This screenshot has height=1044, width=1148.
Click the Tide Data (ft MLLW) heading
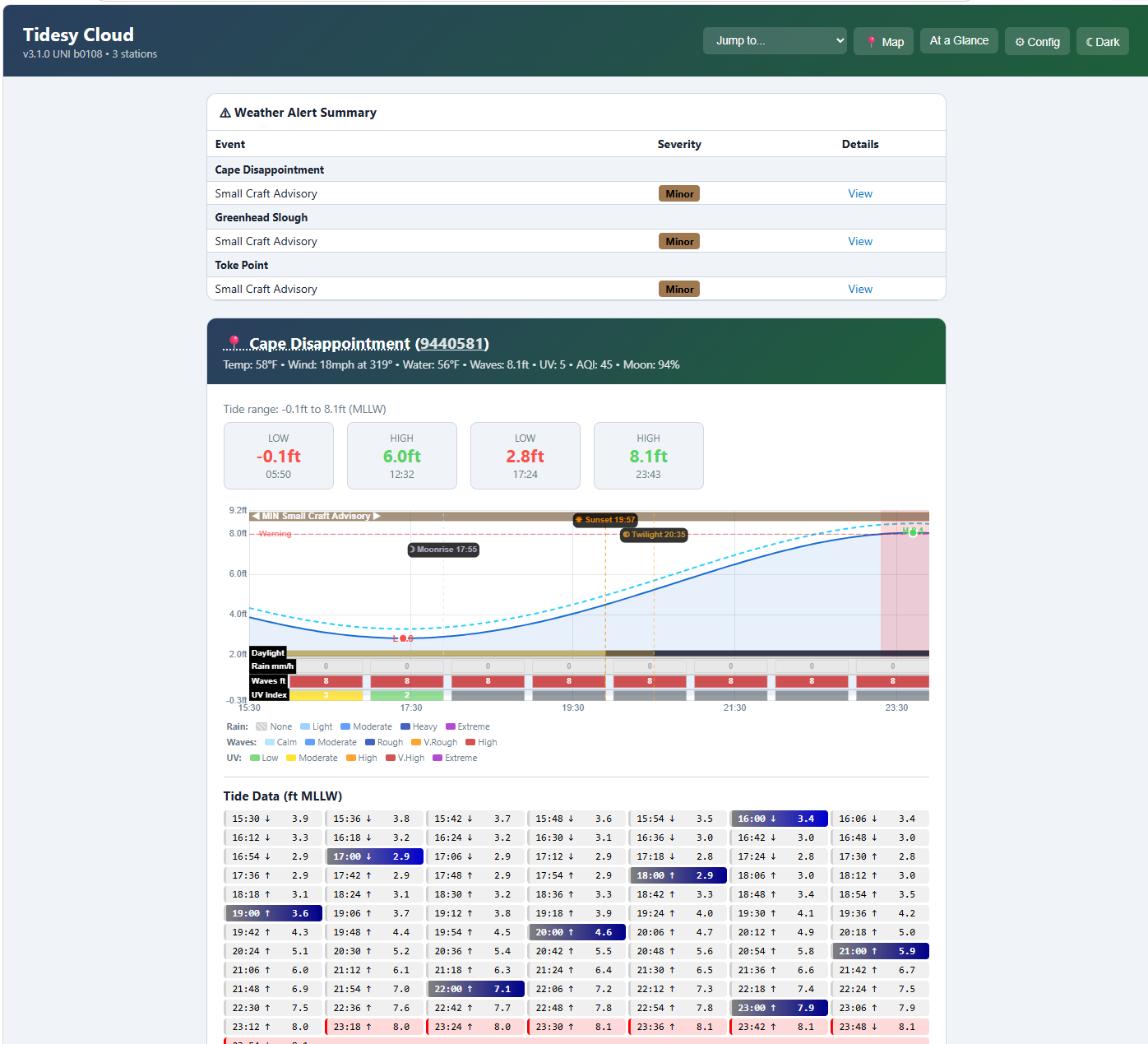click(283, 796)
